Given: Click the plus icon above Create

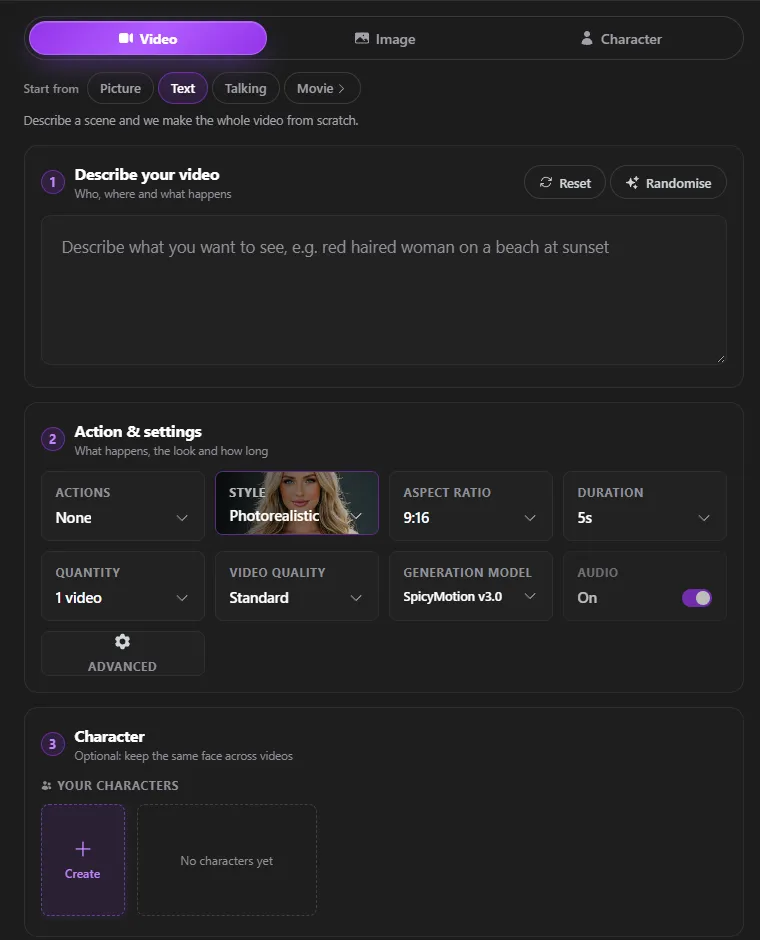Looking at the screenshot, I should 83,849.
